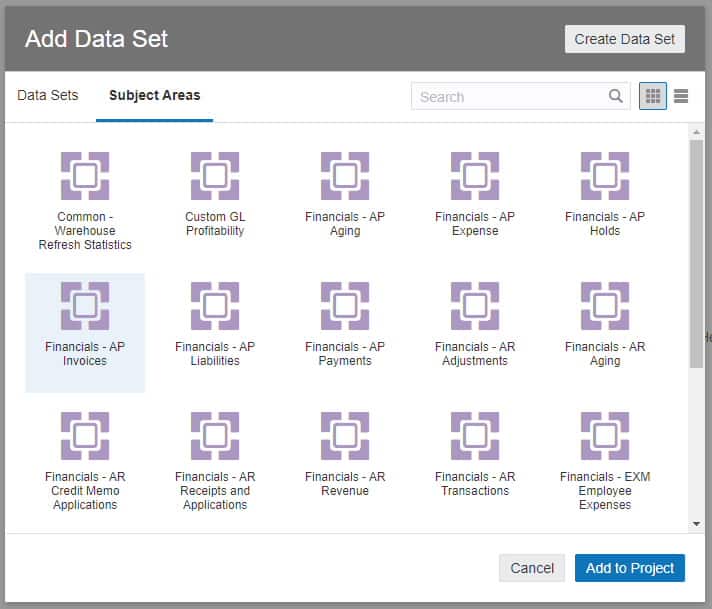
Task: Switch to grid view
Action: coord(653,96)
